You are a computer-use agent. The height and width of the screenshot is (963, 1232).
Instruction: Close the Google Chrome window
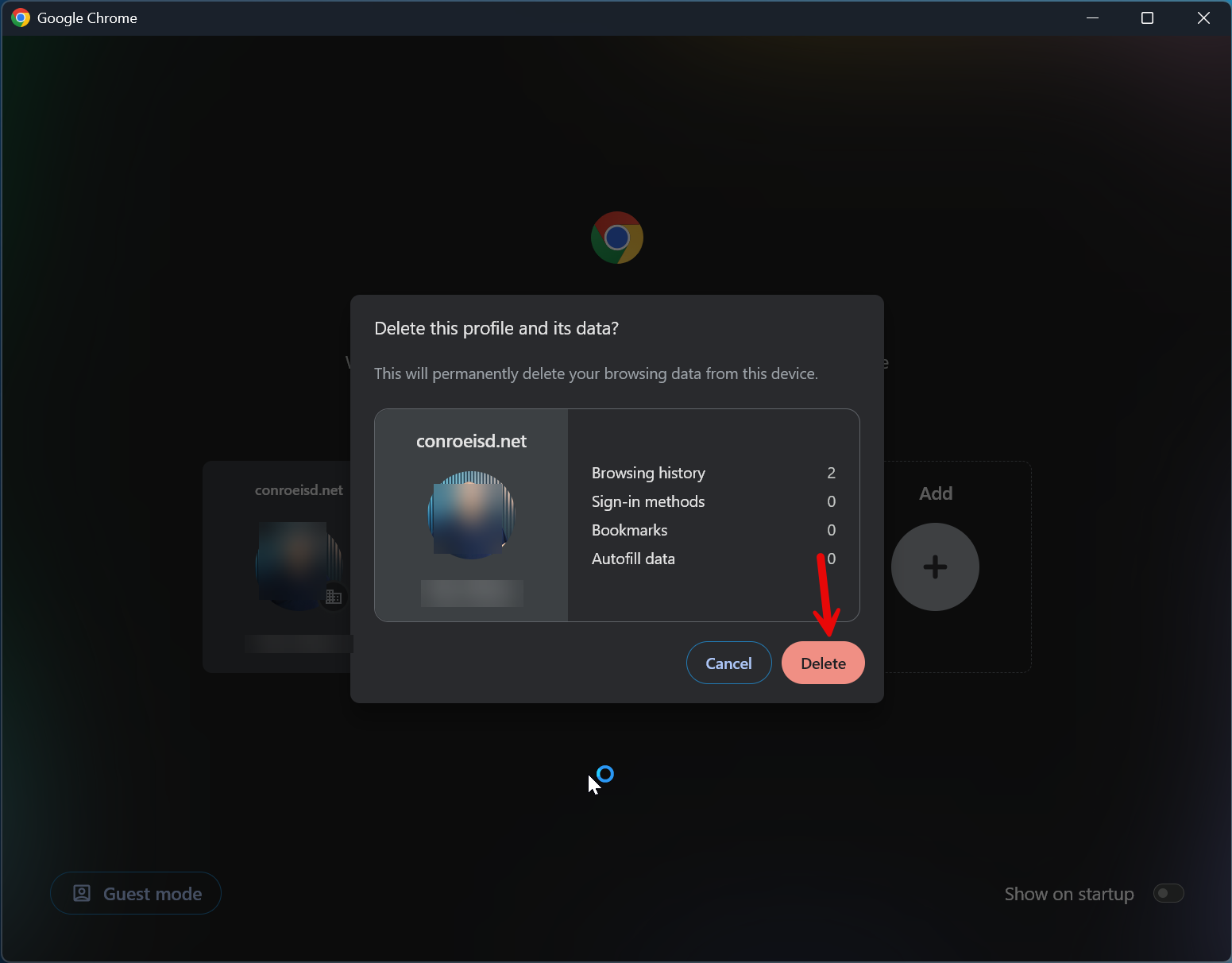click(x=1203, y=17)
